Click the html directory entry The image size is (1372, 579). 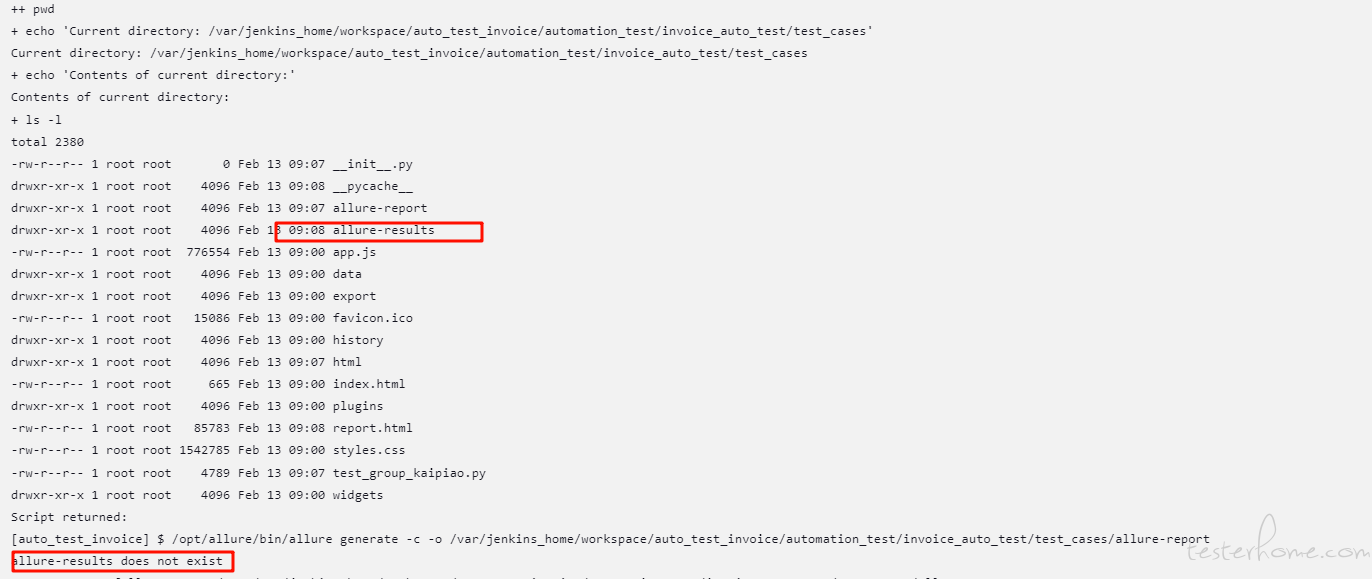[x=187, y=362]
